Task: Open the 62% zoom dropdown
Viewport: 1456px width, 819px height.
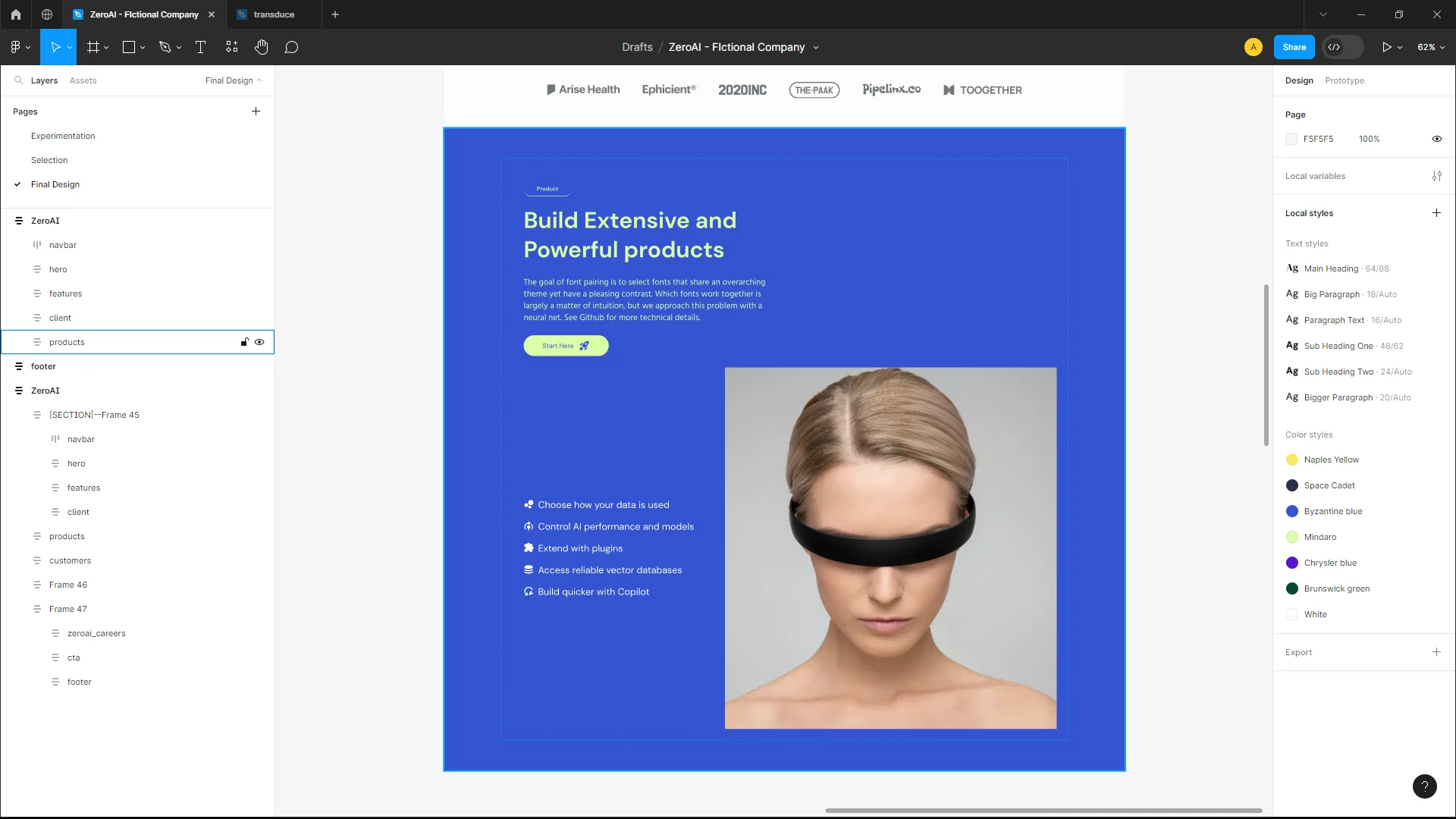Action: (x=1430, y=47)
